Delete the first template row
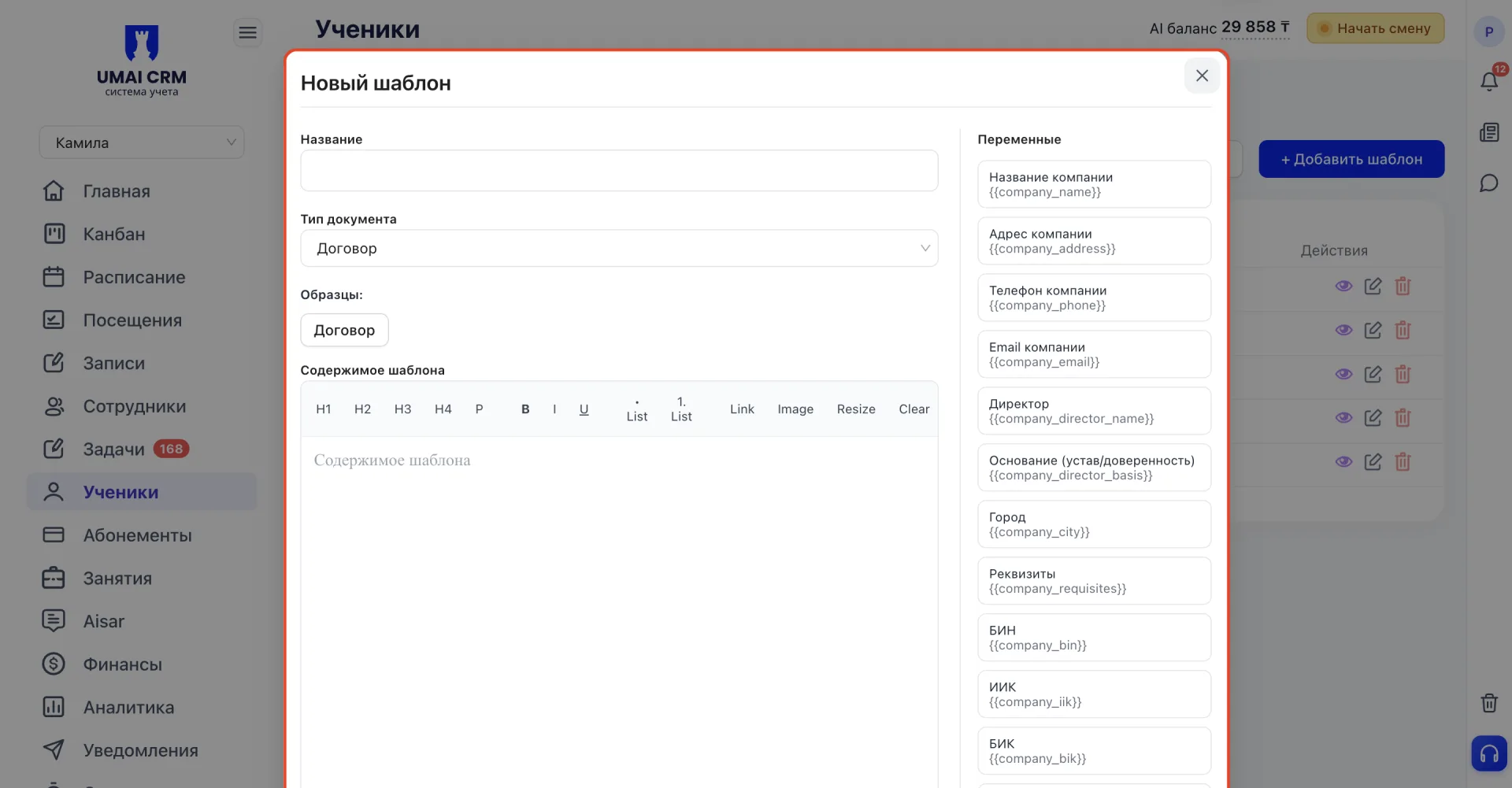This screenshot has height=788, width=1512. [x=1403, y=287]
